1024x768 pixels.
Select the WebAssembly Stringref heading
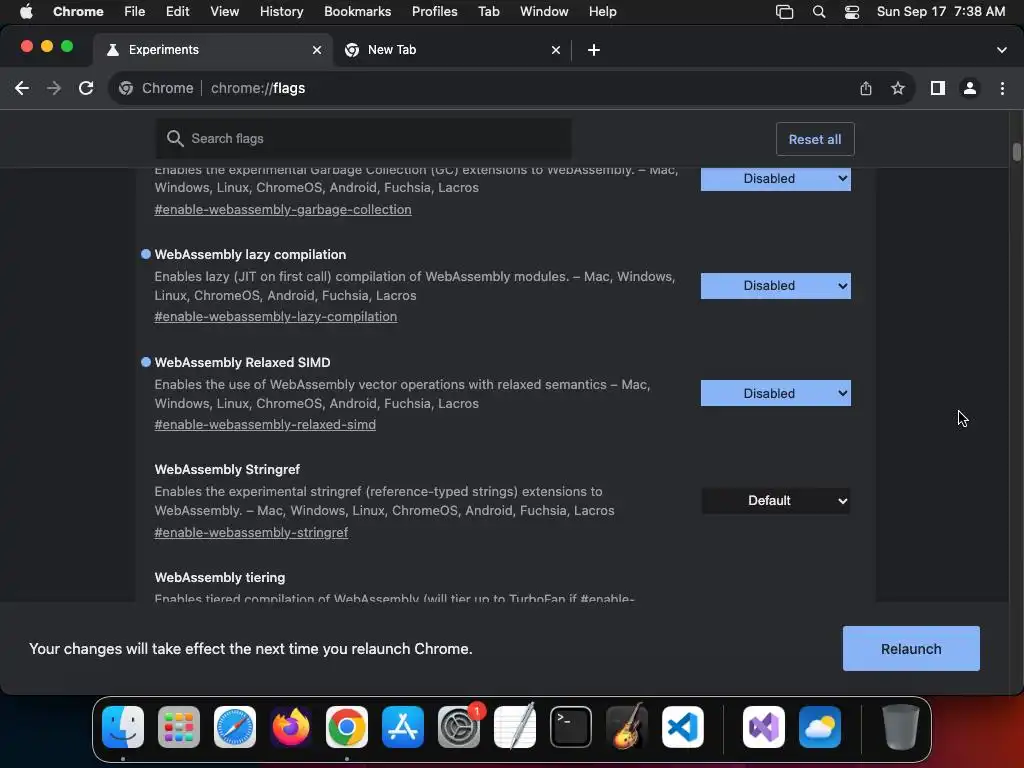pos(227,470)
